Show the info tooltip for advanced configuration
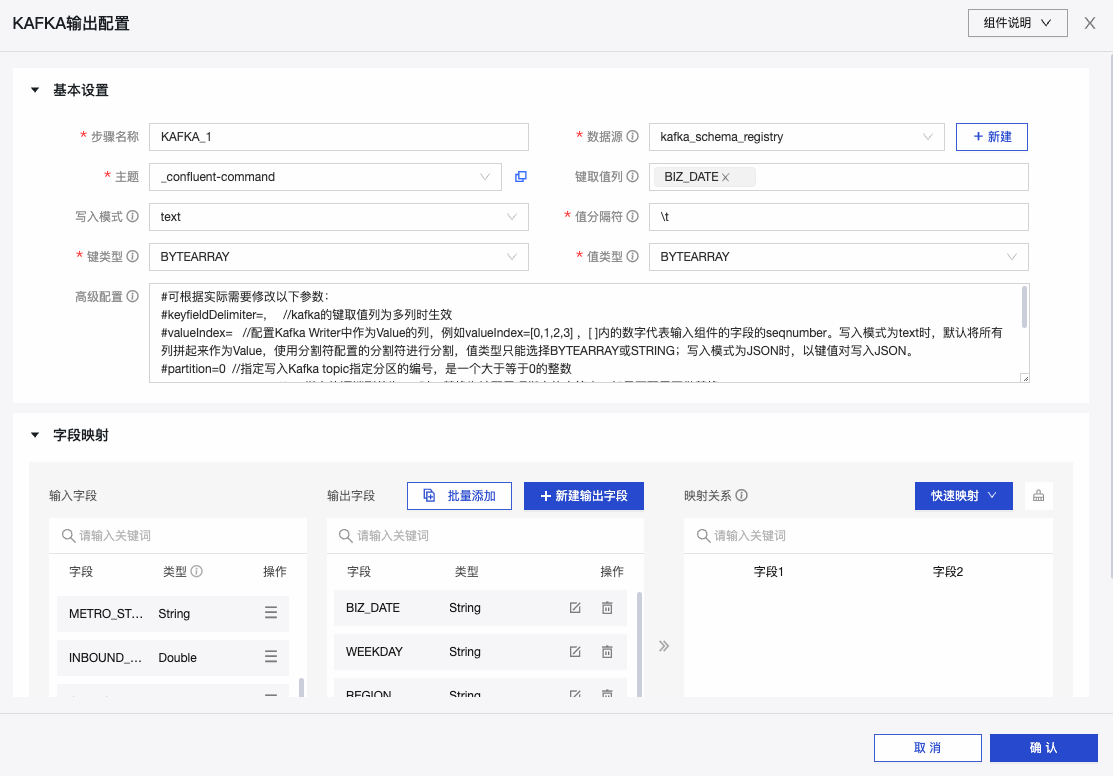 point(133,297)
